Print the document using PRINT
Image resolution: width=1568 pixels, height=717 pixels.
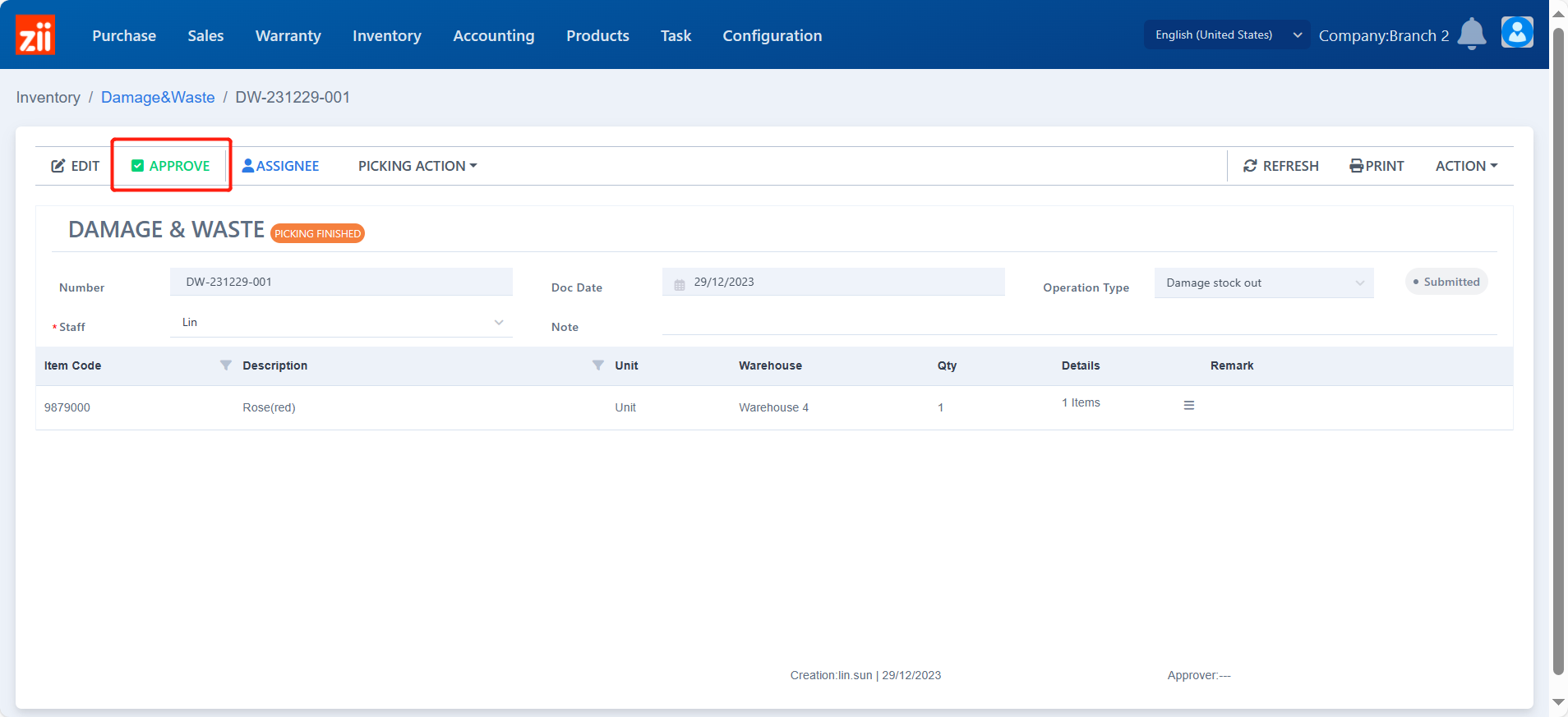(x=1377, y=166)
